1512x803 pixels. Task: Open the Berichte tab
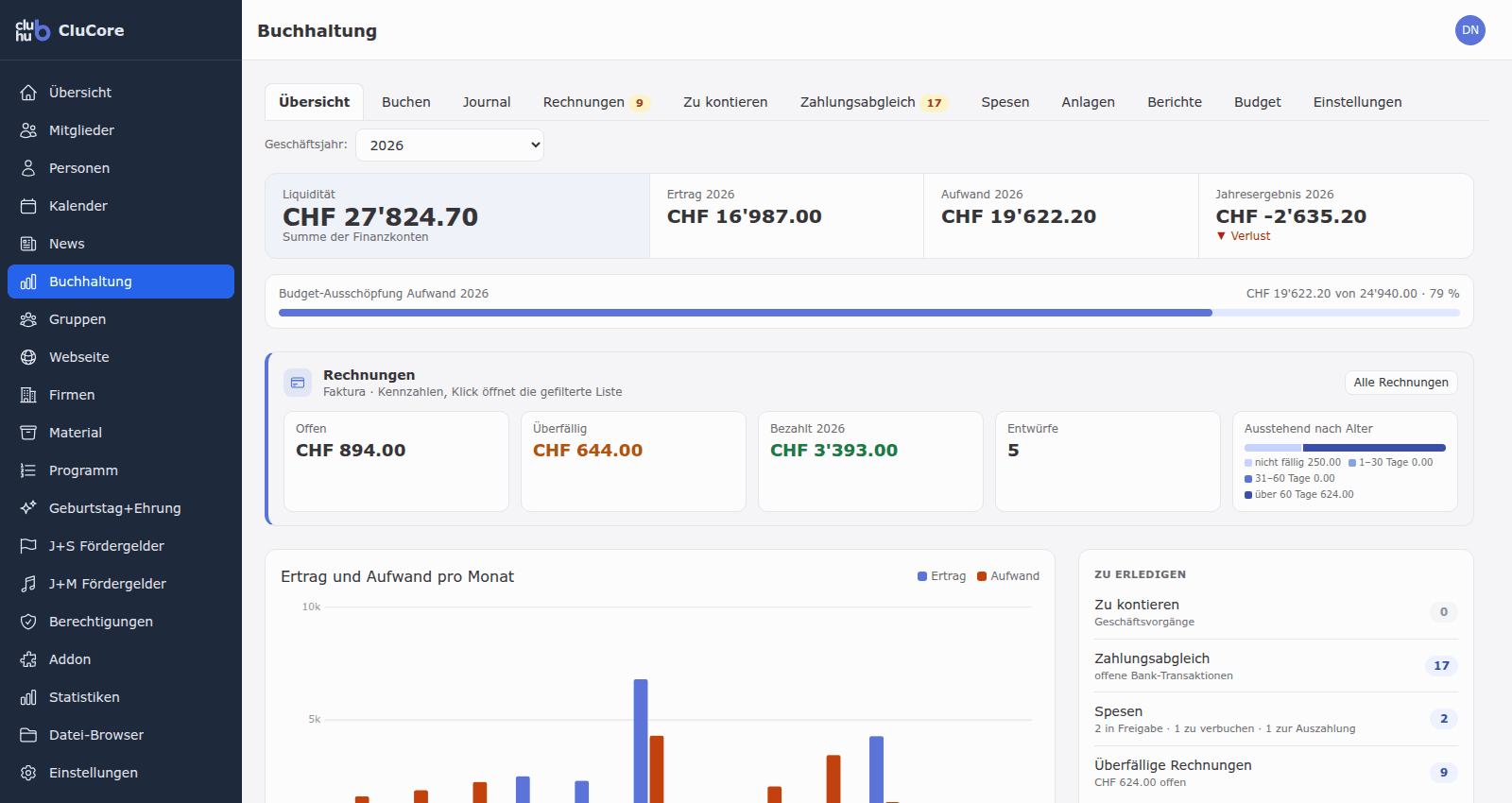click(x=1175, y=102)
